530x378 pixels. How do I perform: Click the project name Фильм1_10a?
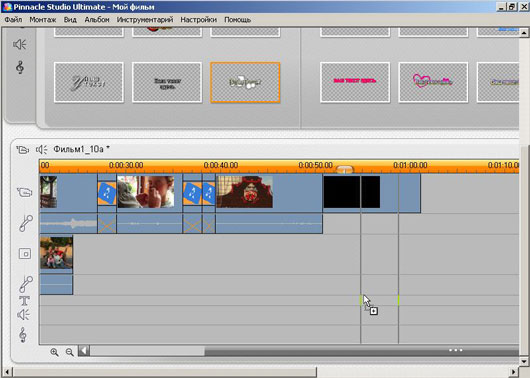click(78, 149)
